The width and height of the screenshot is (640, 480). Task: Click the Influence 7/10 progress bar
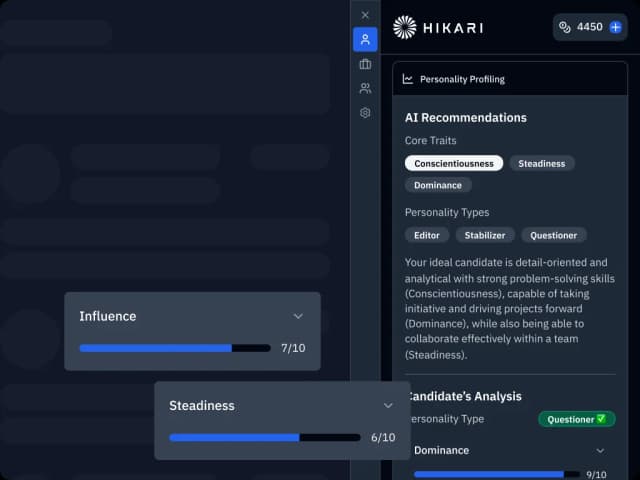[x=175, y=348]
